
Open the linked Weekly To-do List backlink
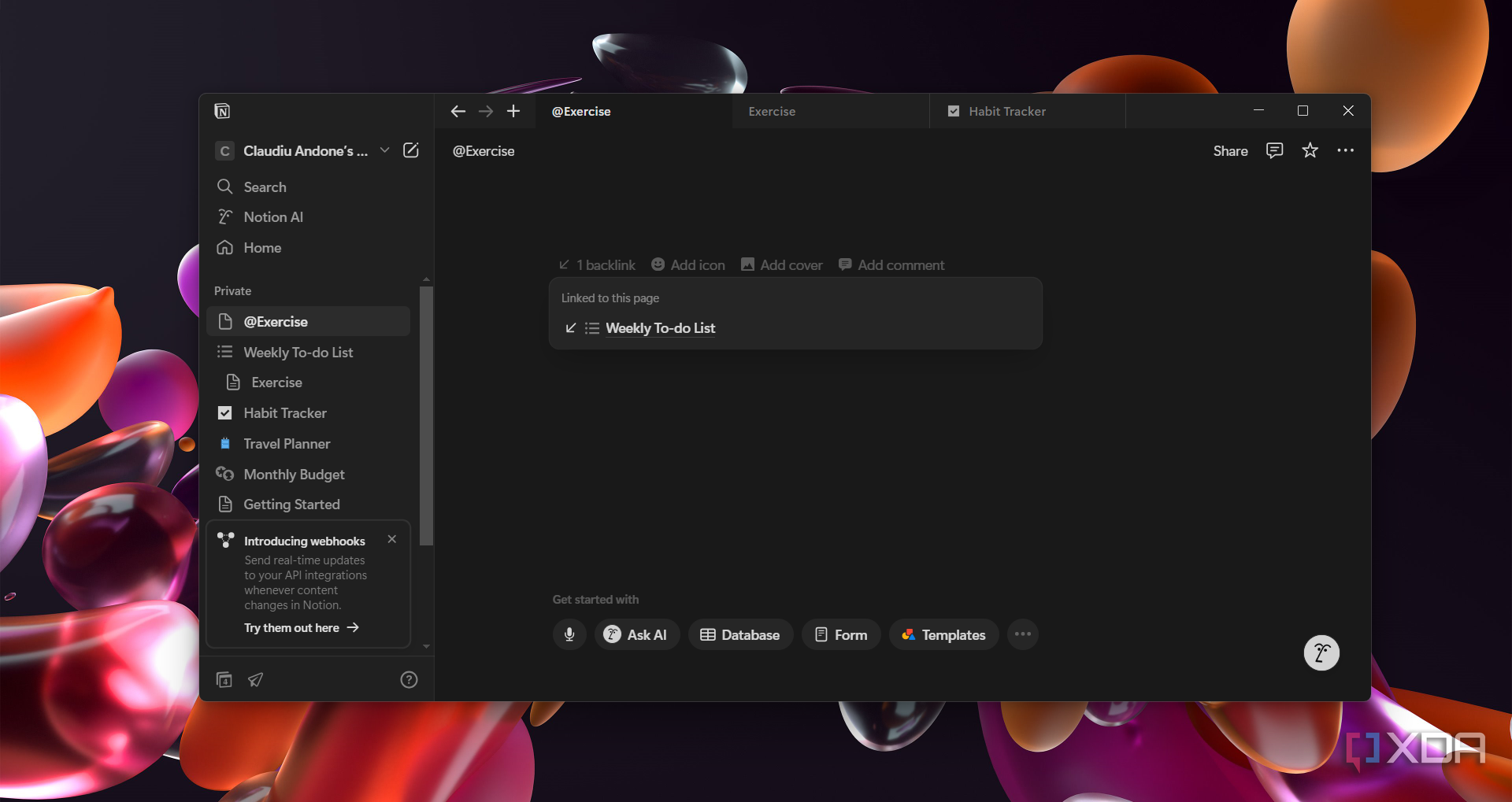pyautogui.click(x=660, y=328)
